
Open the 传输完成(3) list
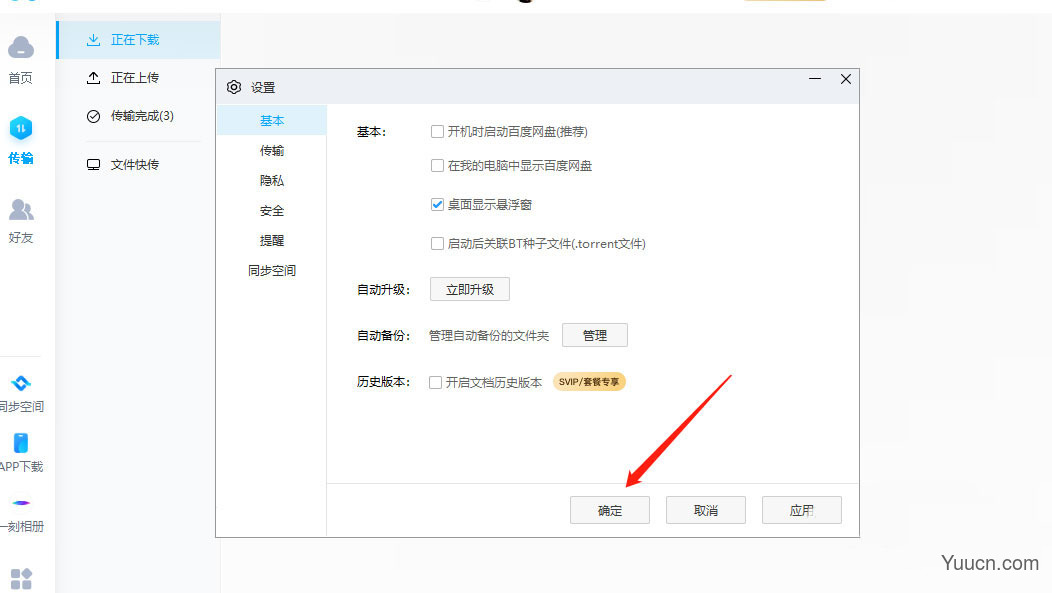[x=138, y=116]
